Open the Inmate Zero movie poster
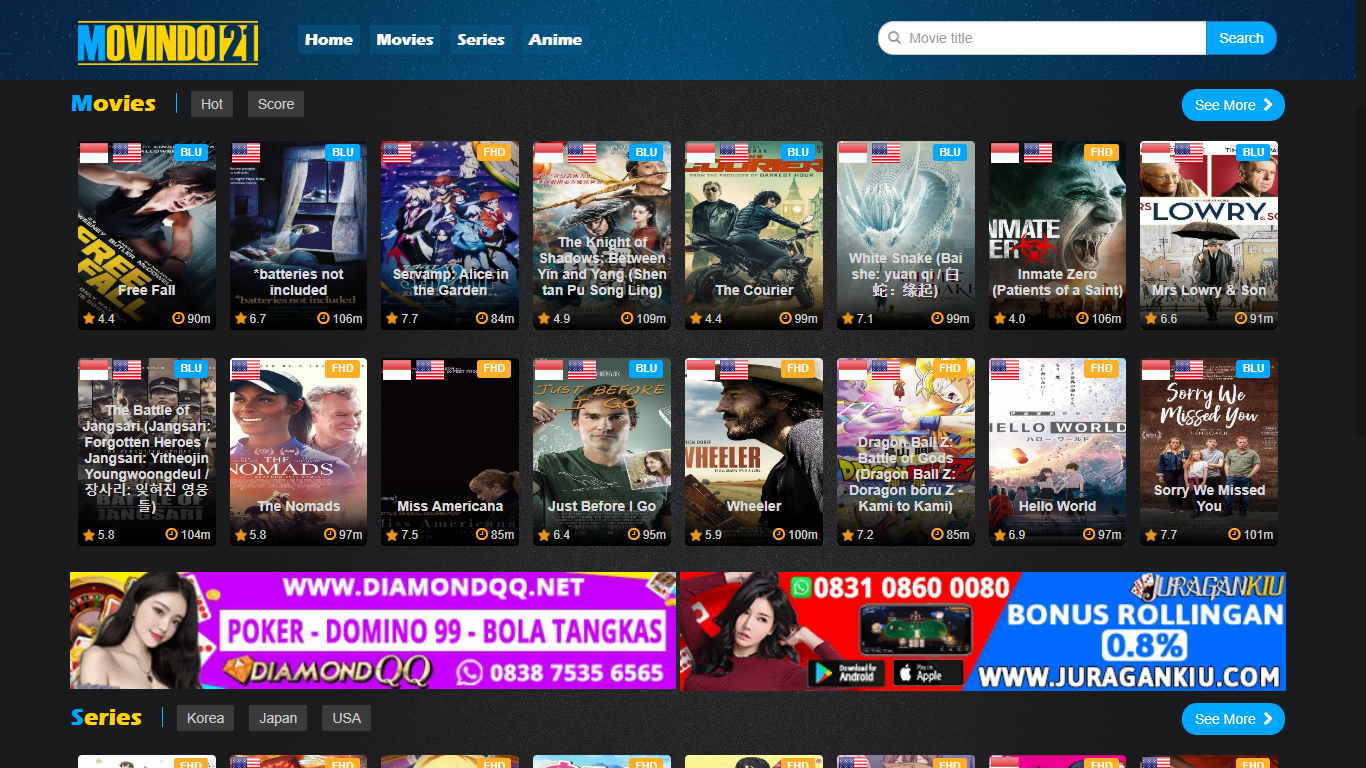Image resolution: width=1366 pixels, height=768 pixels. pos(1057,235)
